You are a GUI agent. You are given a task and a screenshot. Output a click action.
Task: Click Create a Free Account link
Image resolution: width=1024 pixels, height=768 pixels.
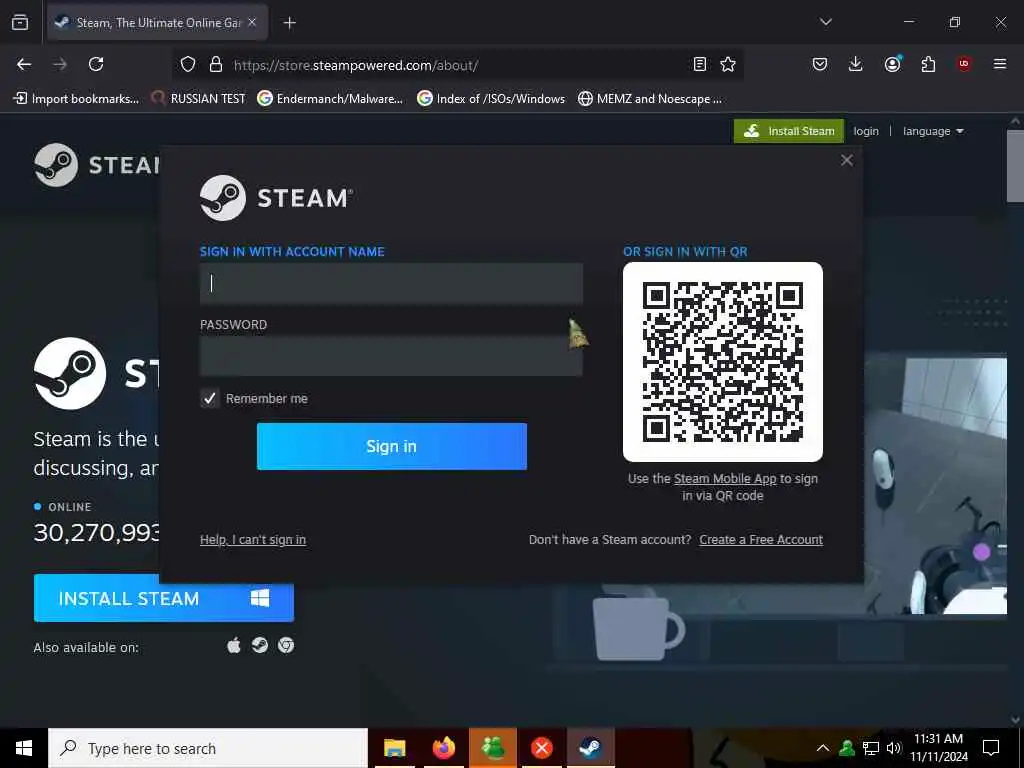coord(761,539)
